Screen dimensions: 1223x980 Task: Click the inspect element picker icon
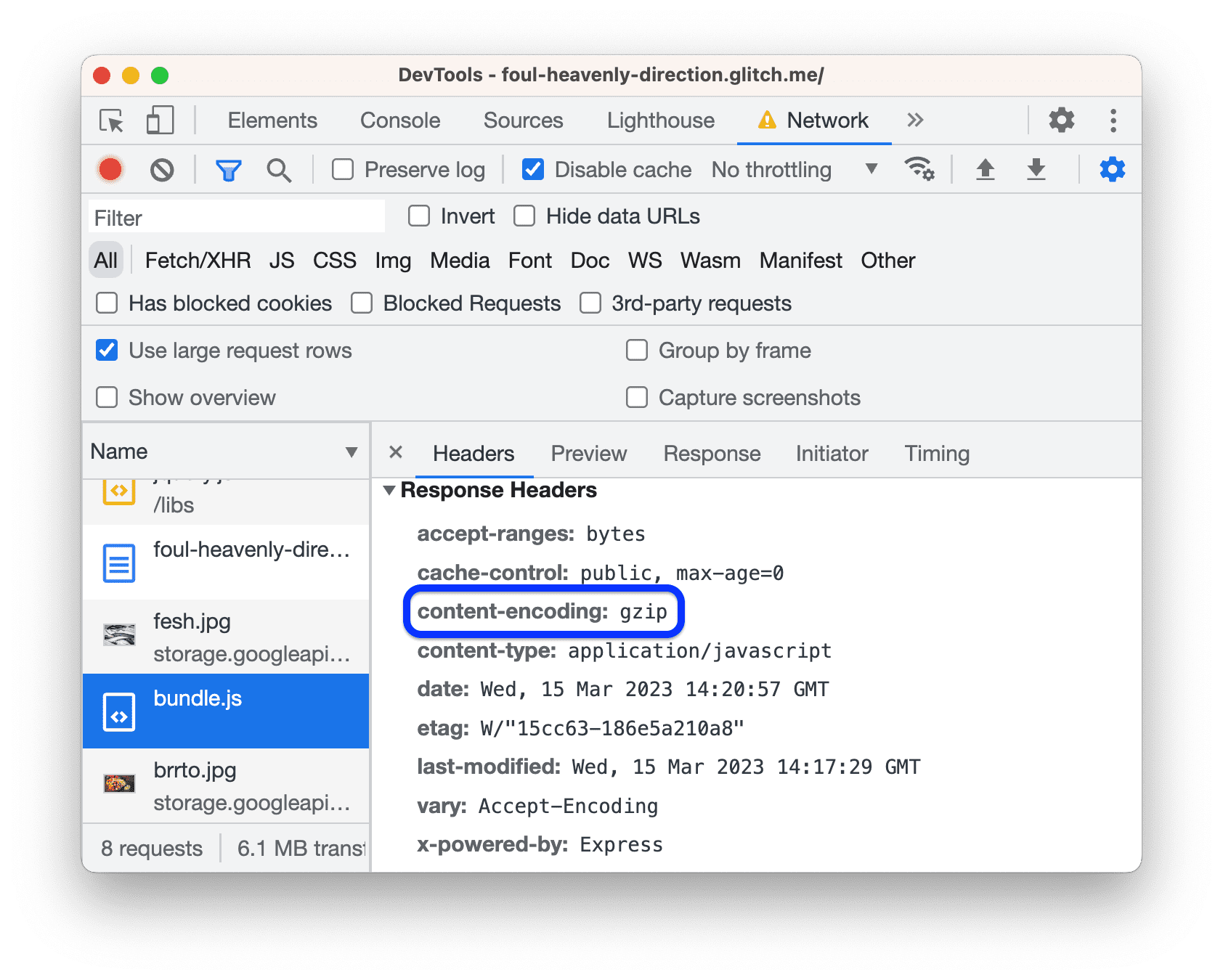pos(112,121)
